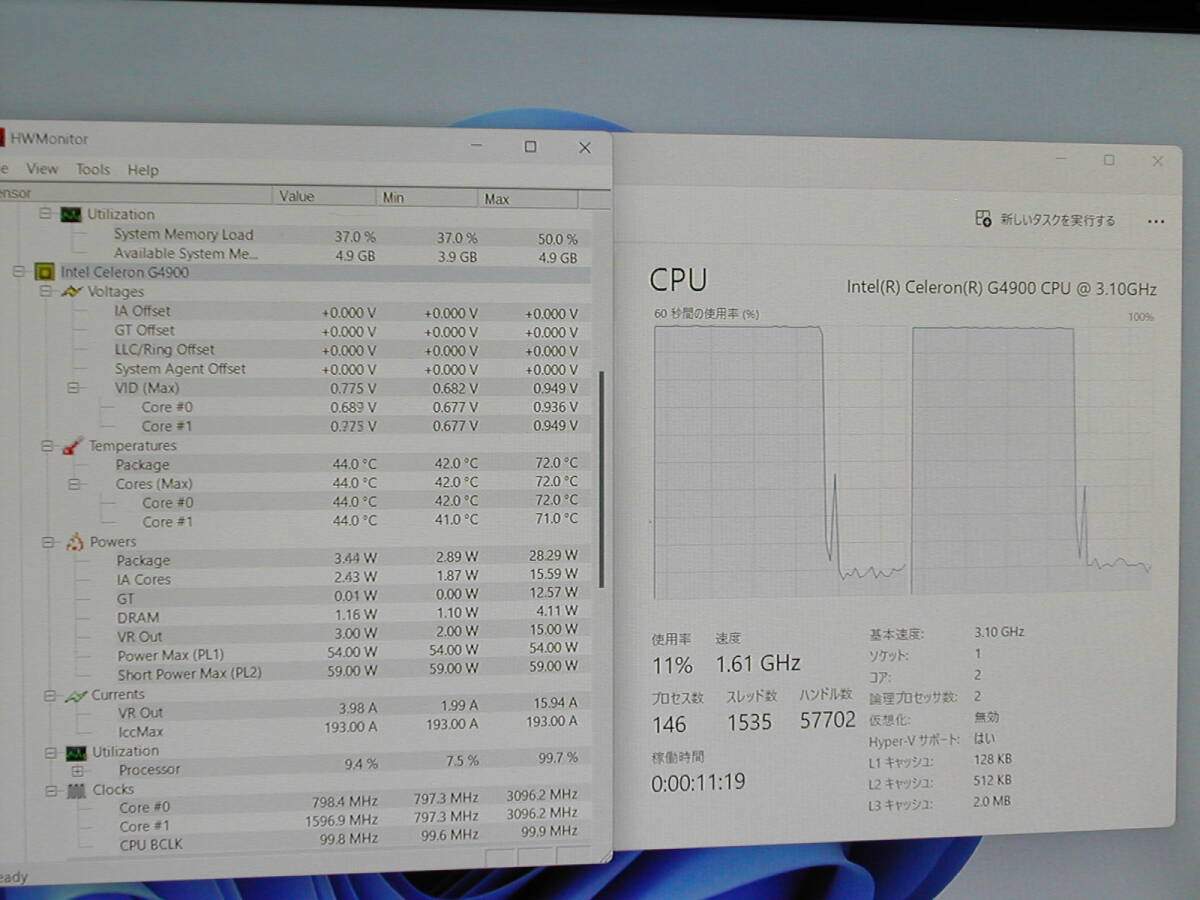Click the Utilization icon below IccMax

[x=77, y=752]
